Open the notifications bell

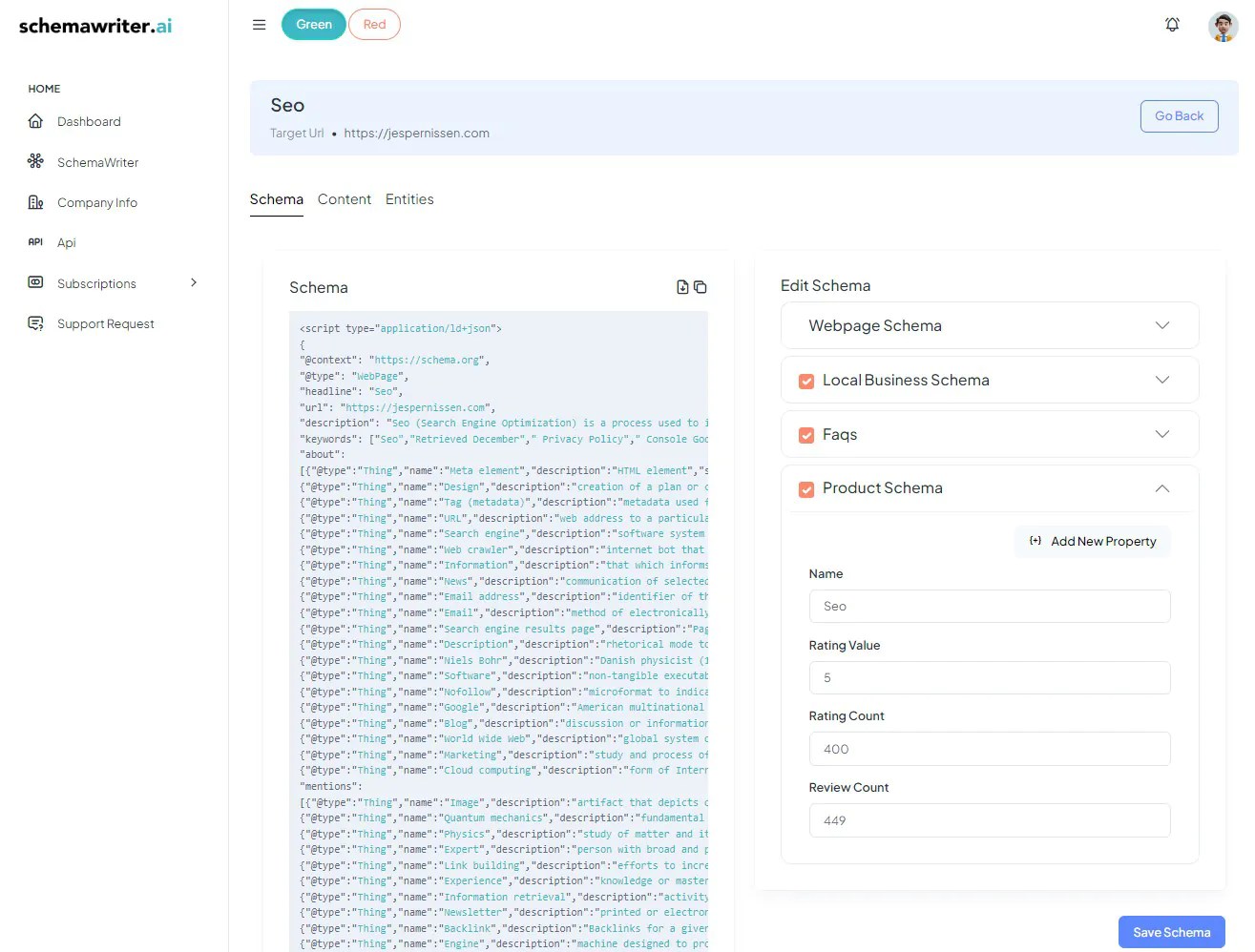[x=1172, y=25]
